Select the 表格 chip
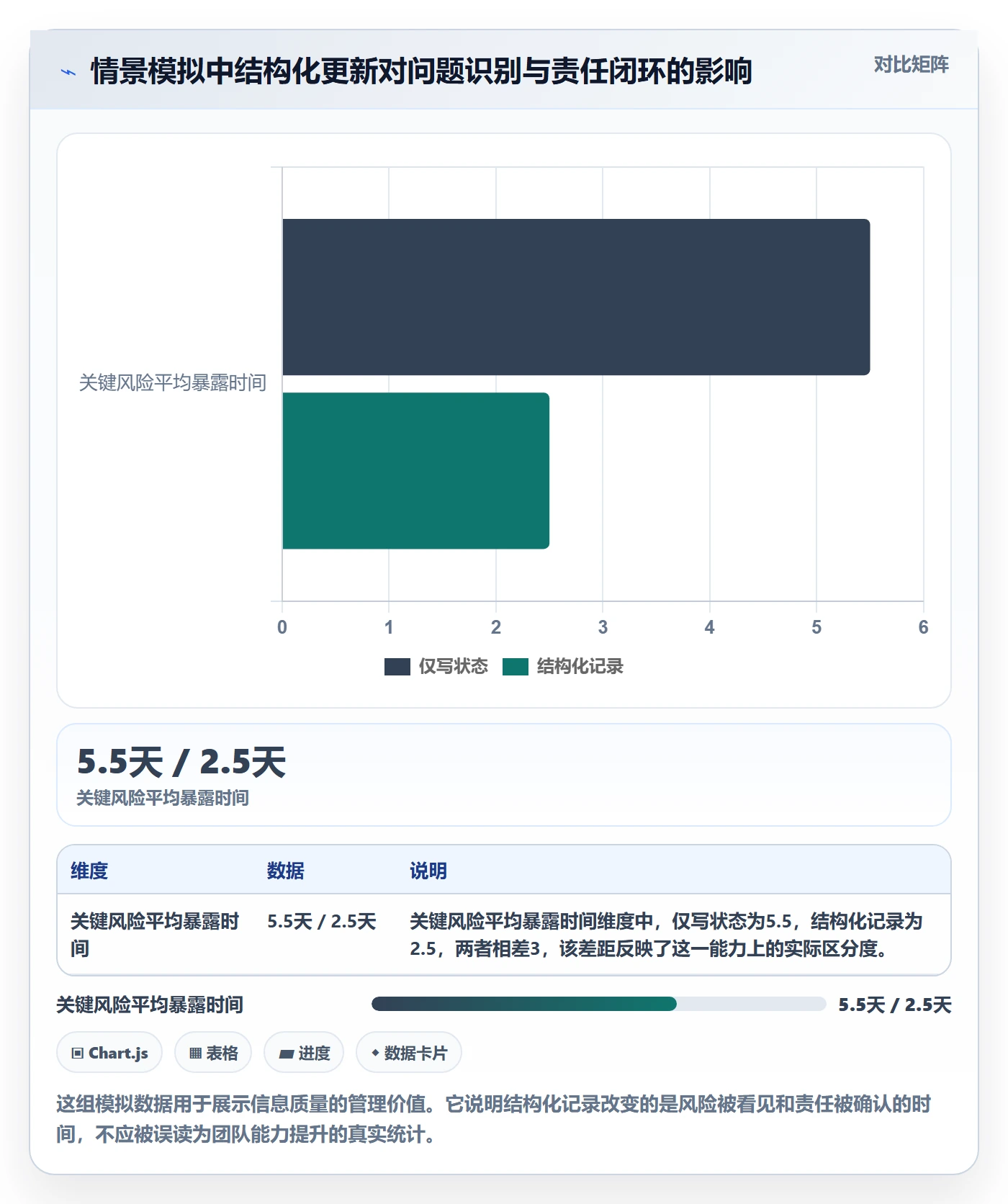The height and width of the screenshot is (1204, 1008). 213,1053
